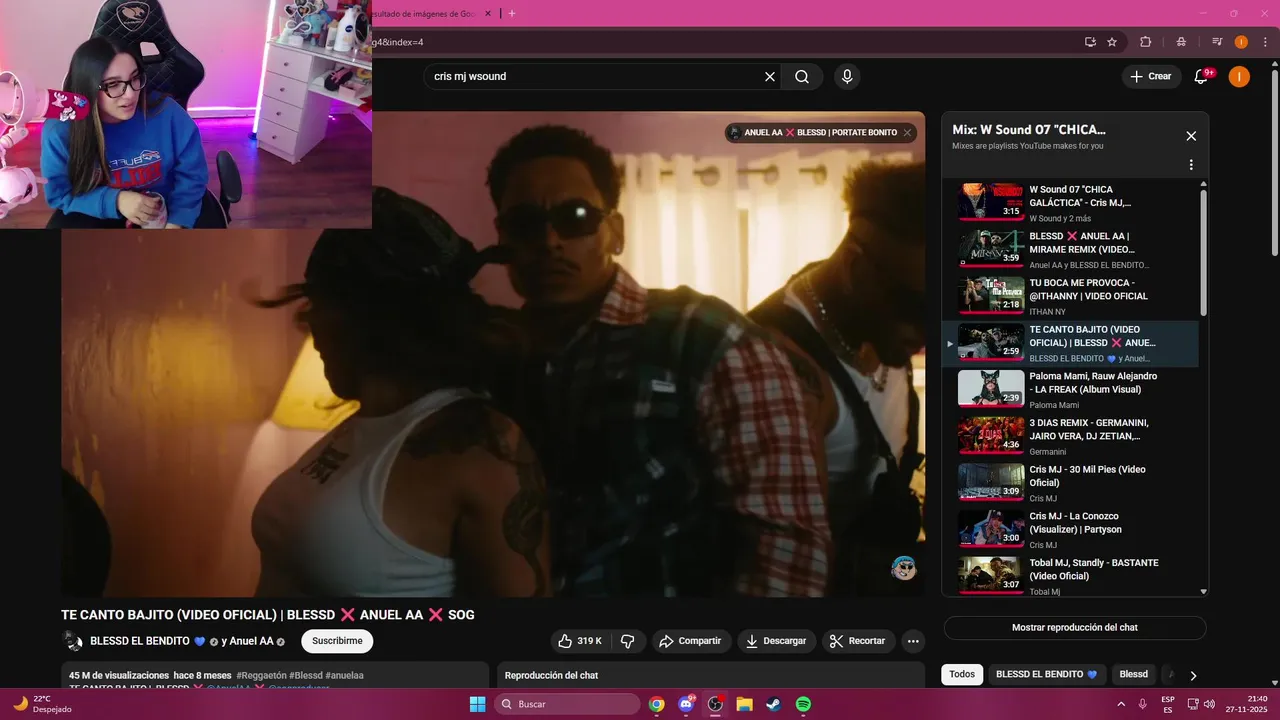The width and height of the screenshot is (1280, 720).
Task: Play Tobal MJ BASTANTE playlist item
Action: [1070, 575]
